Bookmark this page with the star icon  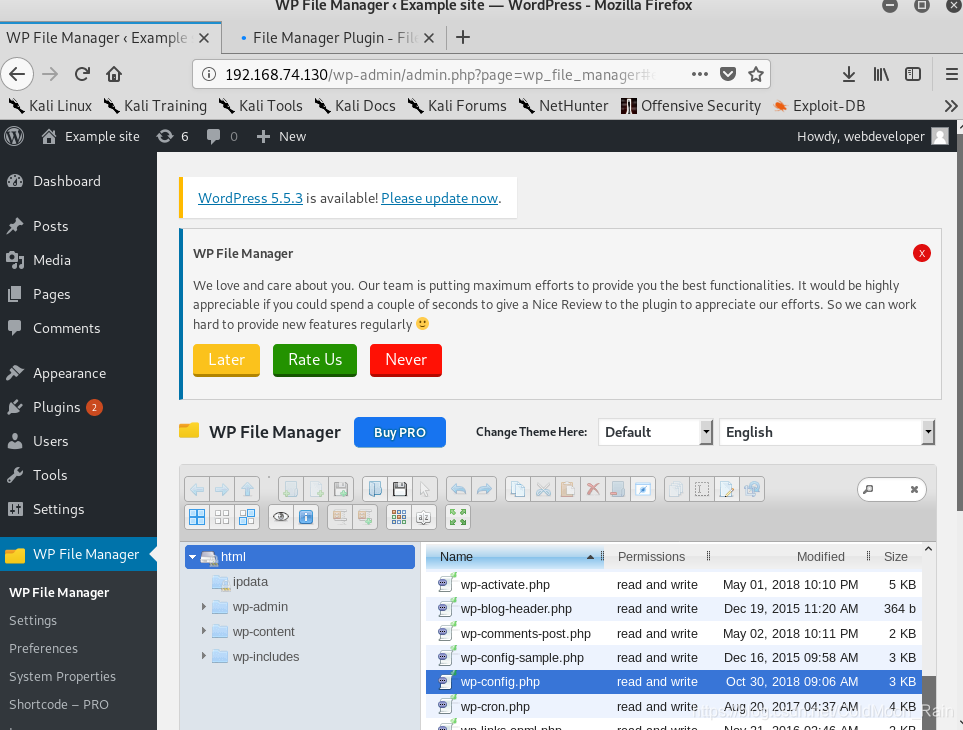click(755, 74)
